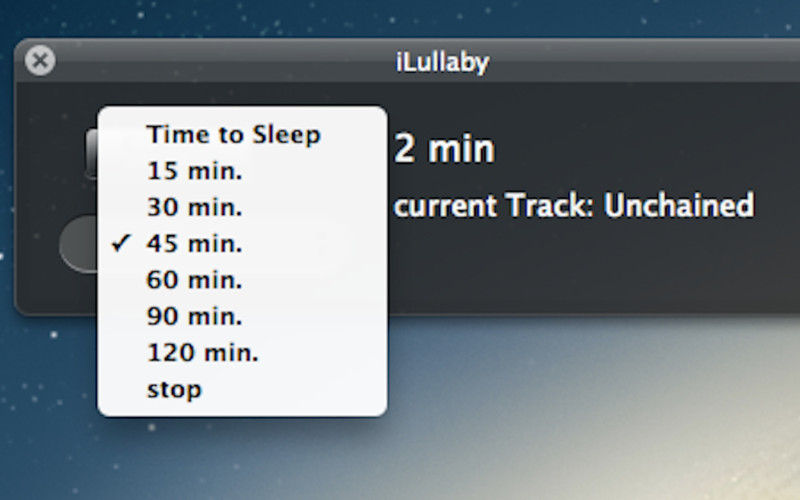The width and height of the screenshot is (800, 500).
Task: Click the checkmark beside 45 min.
Action: click(x=121, y=243)
